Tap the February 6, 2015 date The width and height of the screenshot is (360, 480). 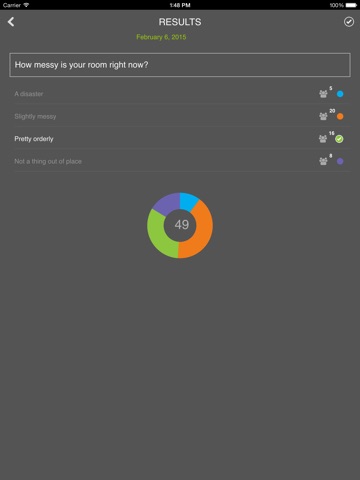coord(161,37)
